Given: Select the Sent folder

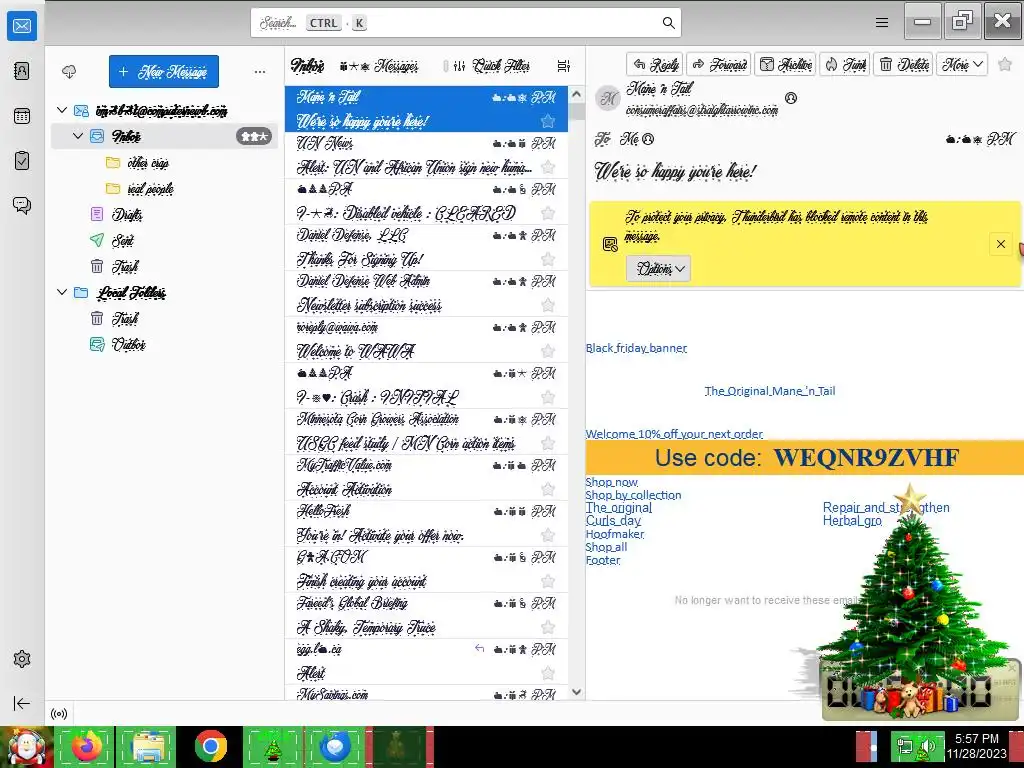Looking at the screenshot, I should pos(123,240).
